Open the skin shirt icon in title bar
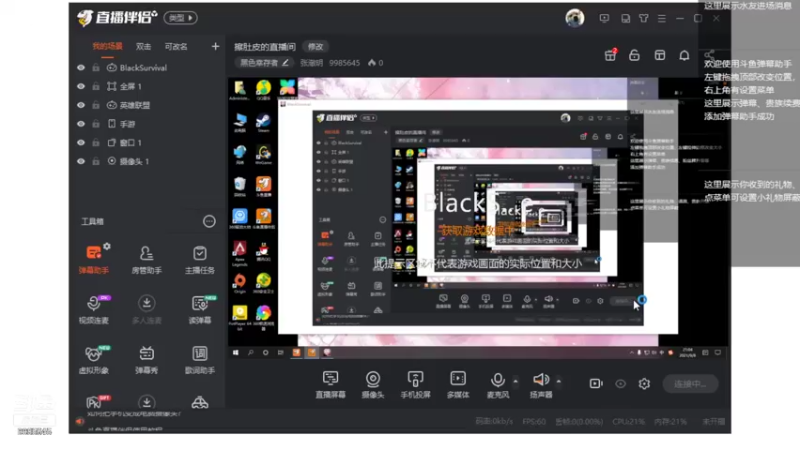 [x=644, y=18]
